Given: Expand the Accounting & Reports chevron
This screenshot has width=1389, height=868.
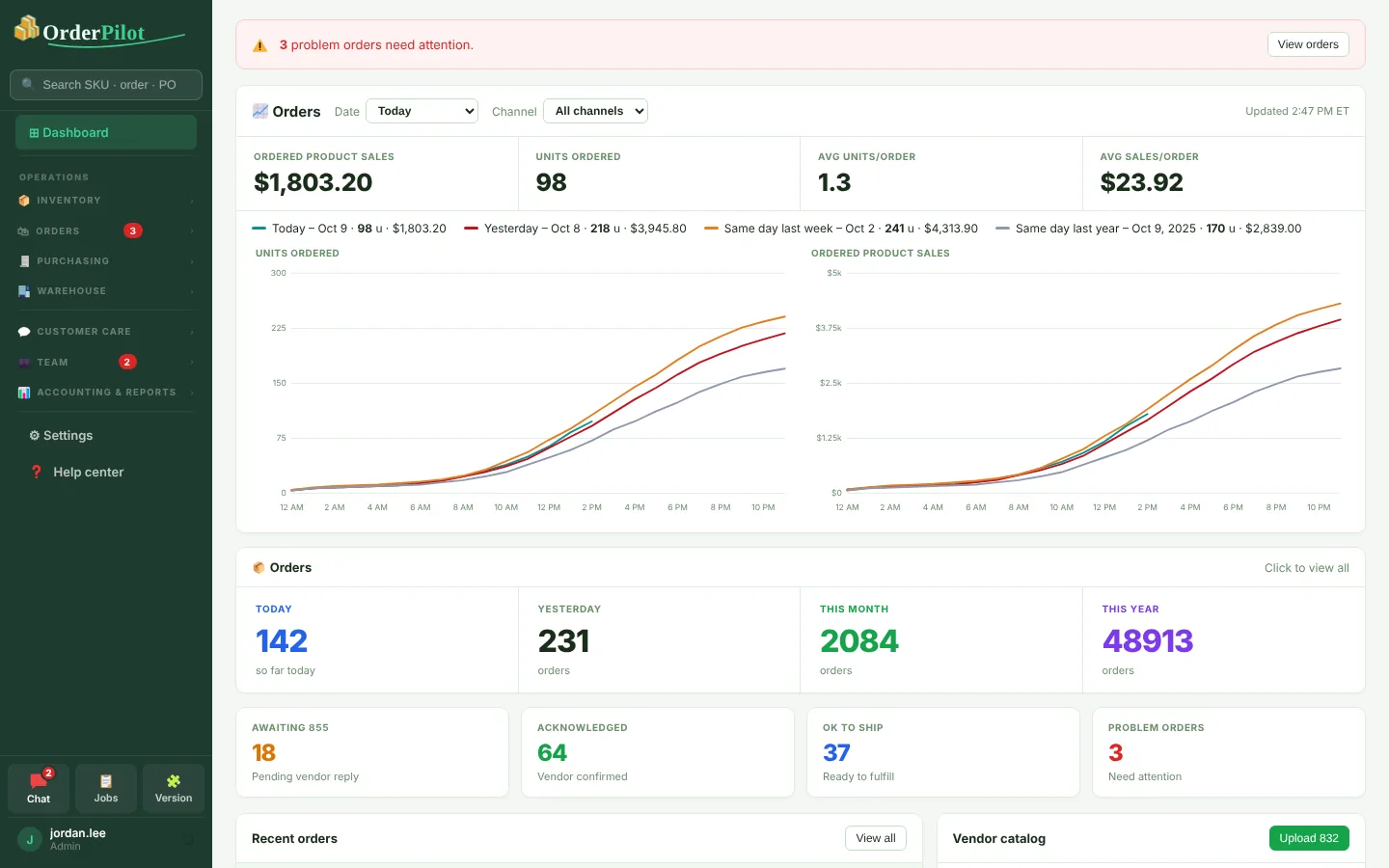Looking at the screenshot, I should [192, 393].
